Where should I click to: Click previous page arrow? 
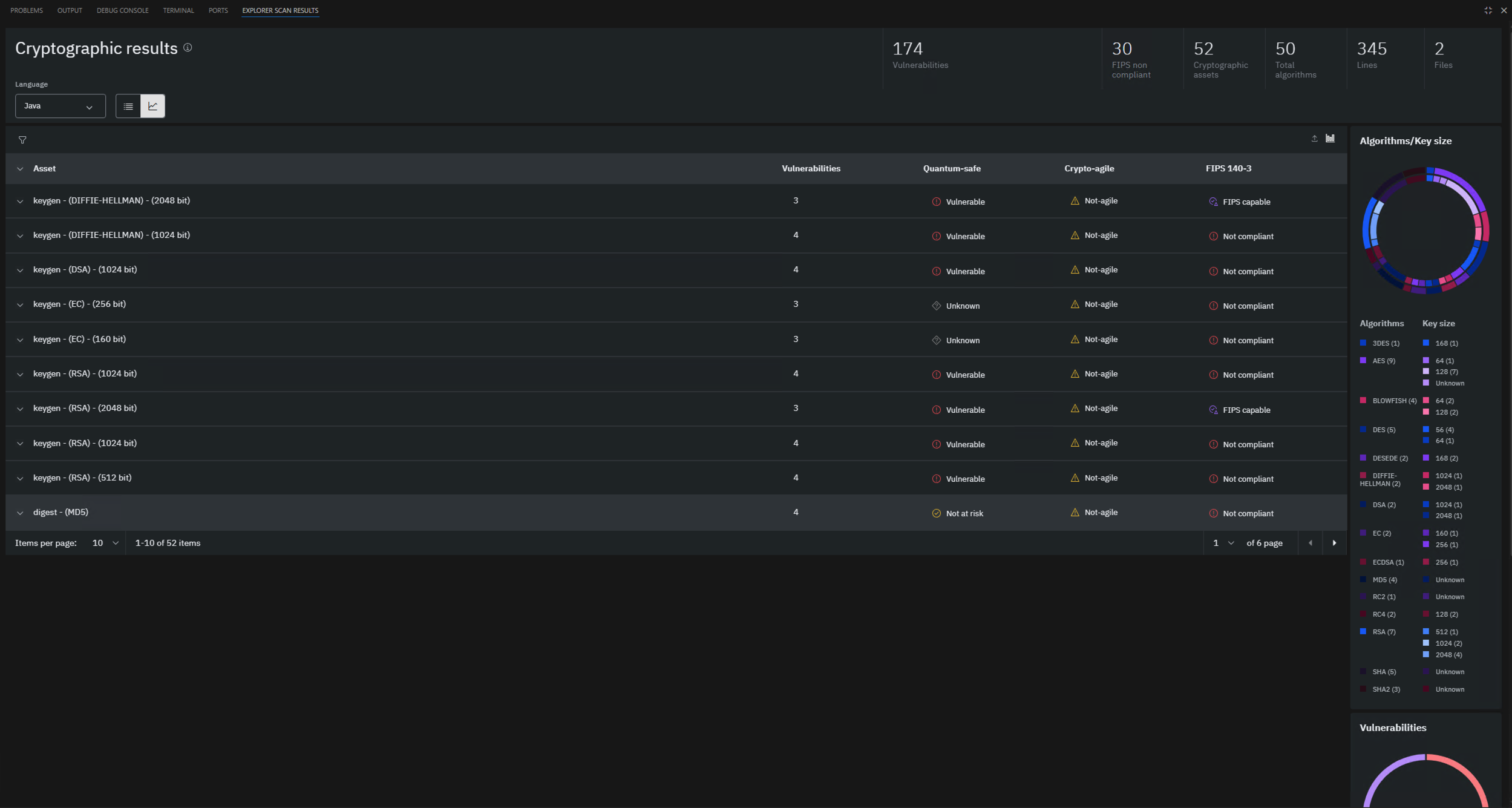coord(1311,543)
